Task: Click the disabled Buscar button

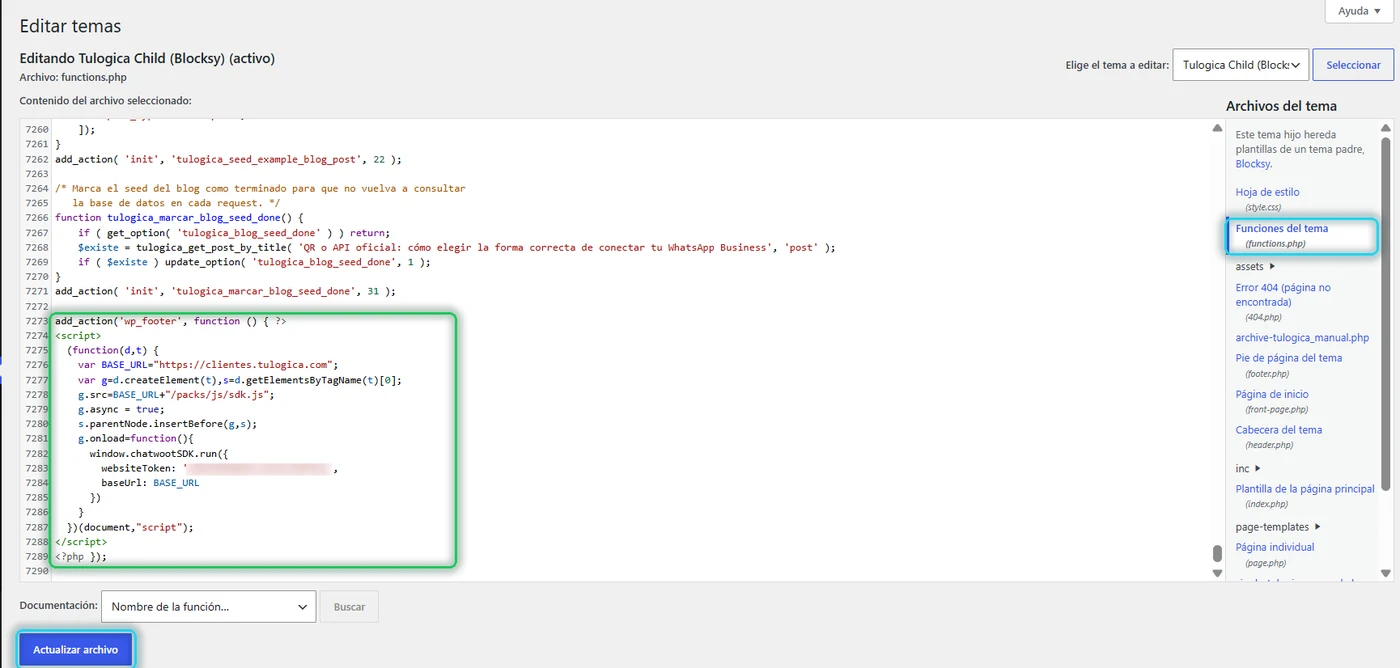Action: click(x=350, y=607)
